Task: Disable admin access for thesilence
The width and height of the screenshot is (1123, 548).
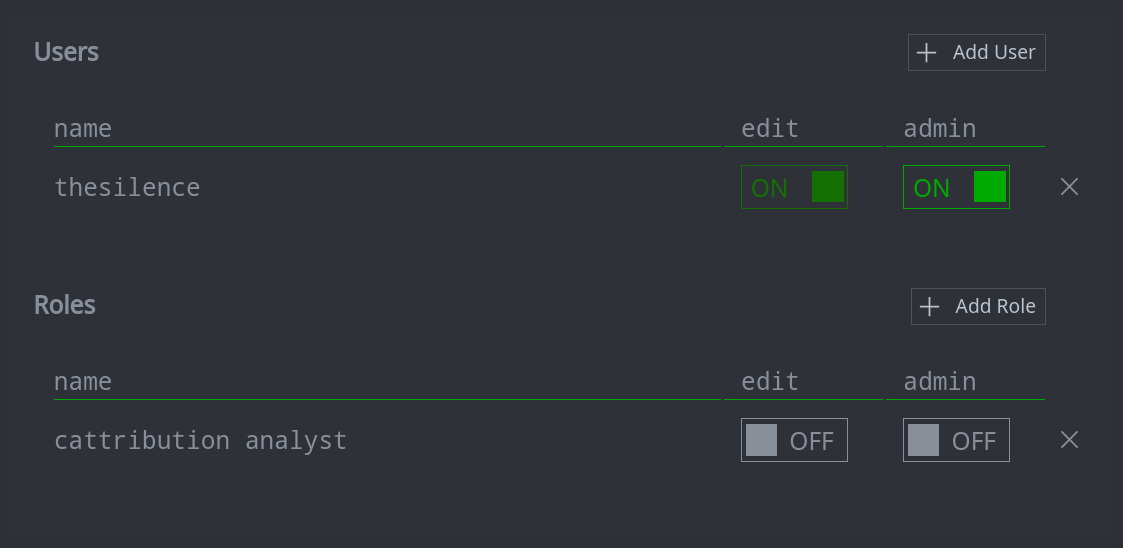Action: pos(956,187)
